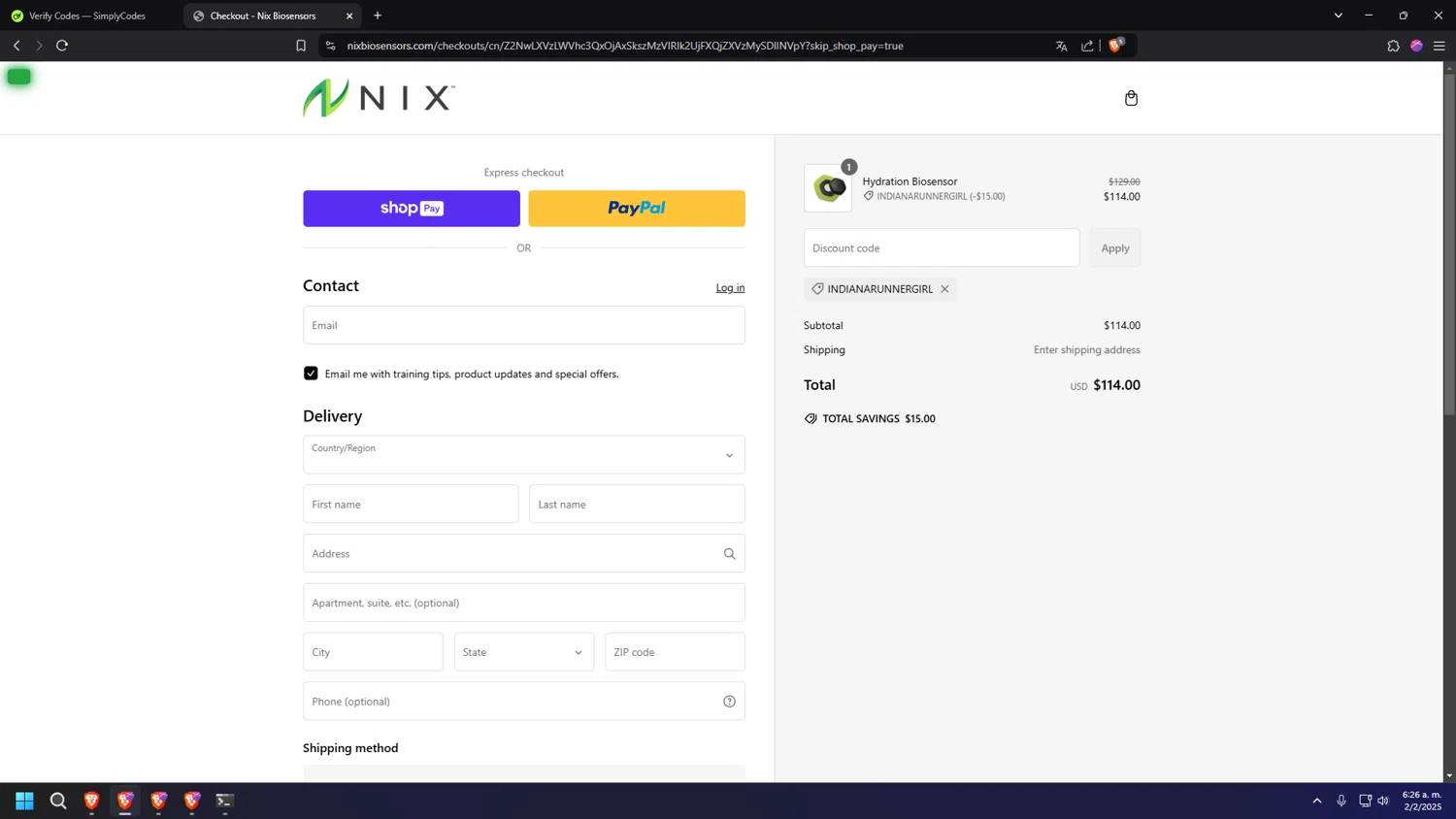Go back to previous page

pos(17,46)
